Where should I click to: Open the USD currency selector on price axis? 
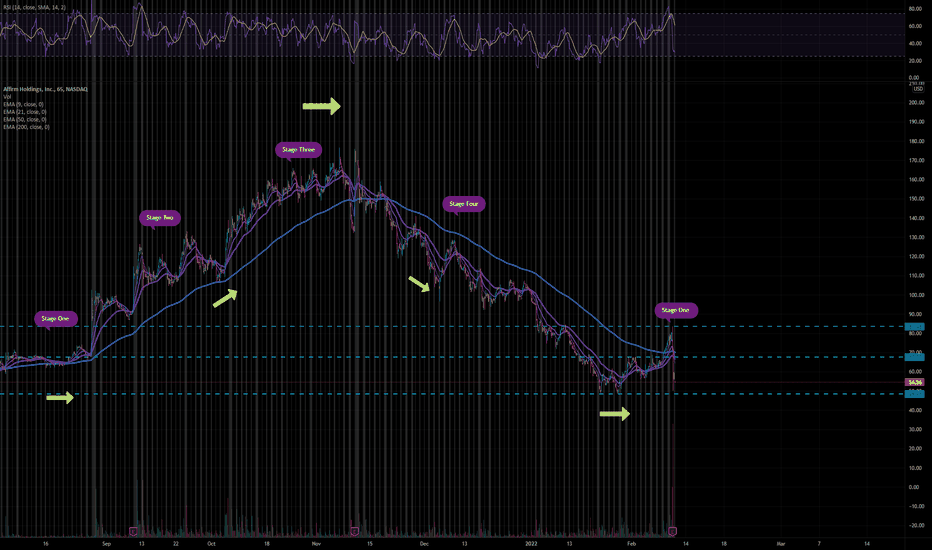pos(918,89)
